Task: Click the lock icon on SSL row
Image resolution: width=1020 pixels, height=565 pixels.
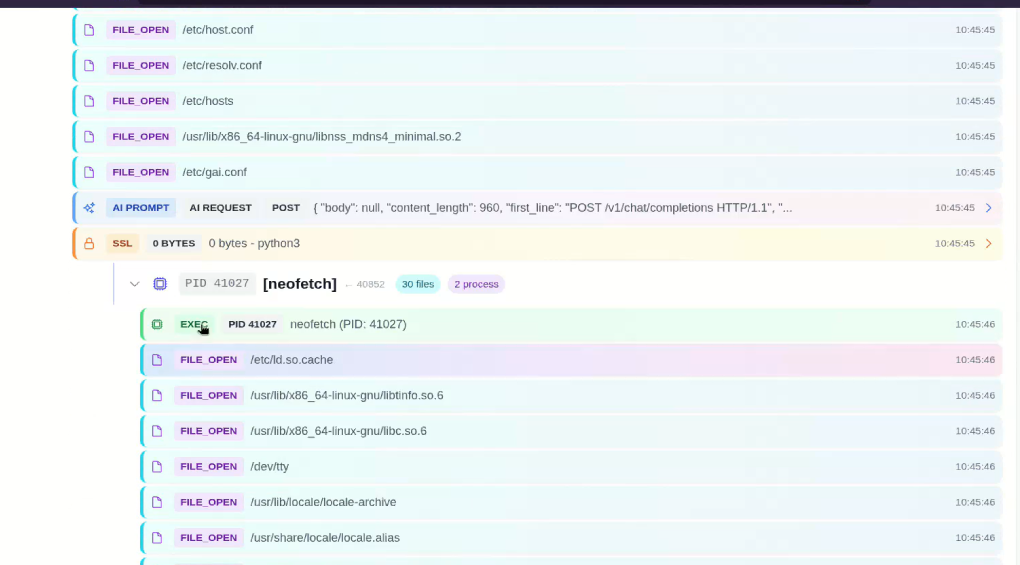Action: (x=89, y=243)
